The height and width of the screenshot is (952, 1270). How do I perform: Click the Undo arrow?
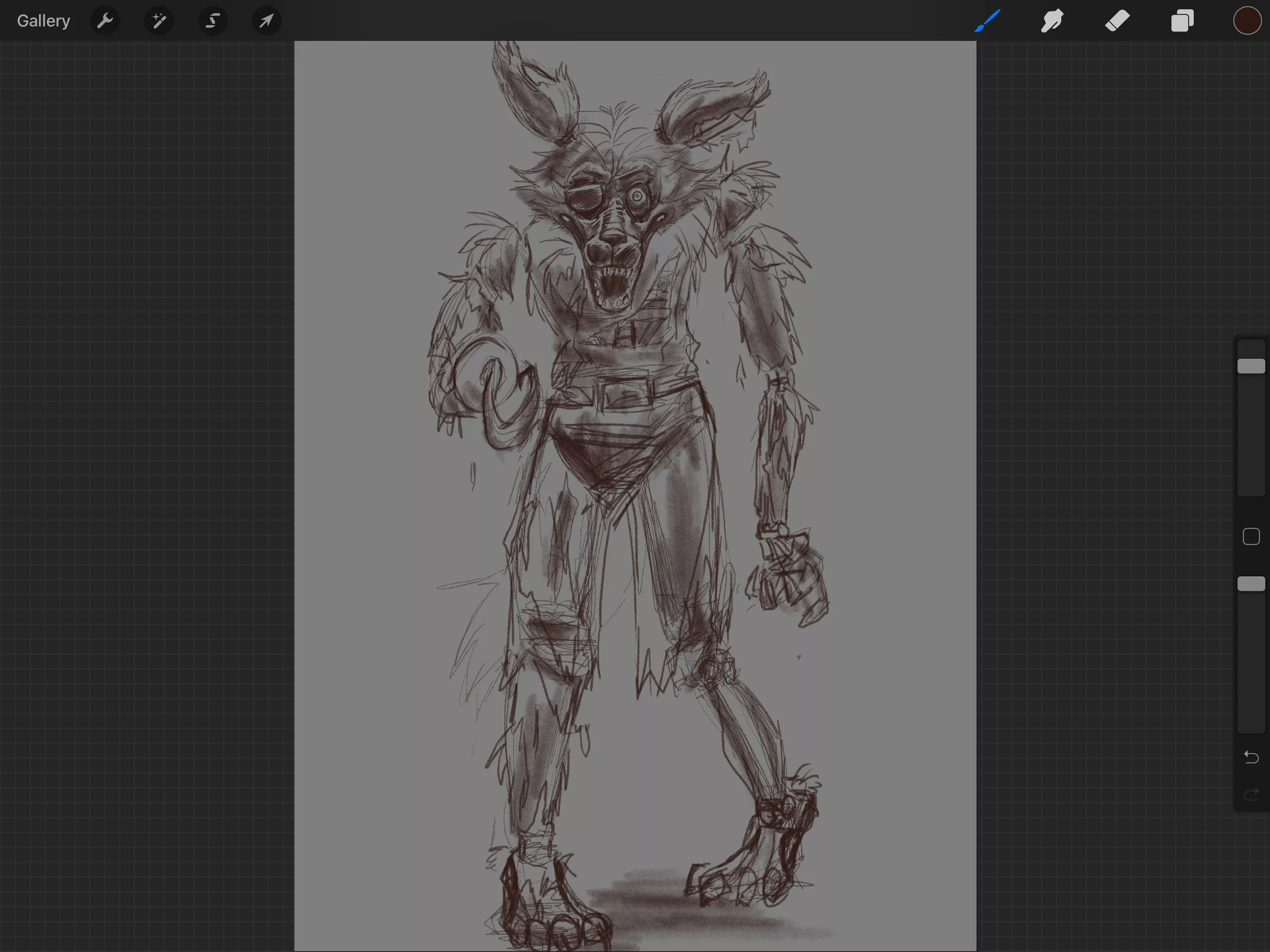pyautogui.click(x=1251, y=757)
